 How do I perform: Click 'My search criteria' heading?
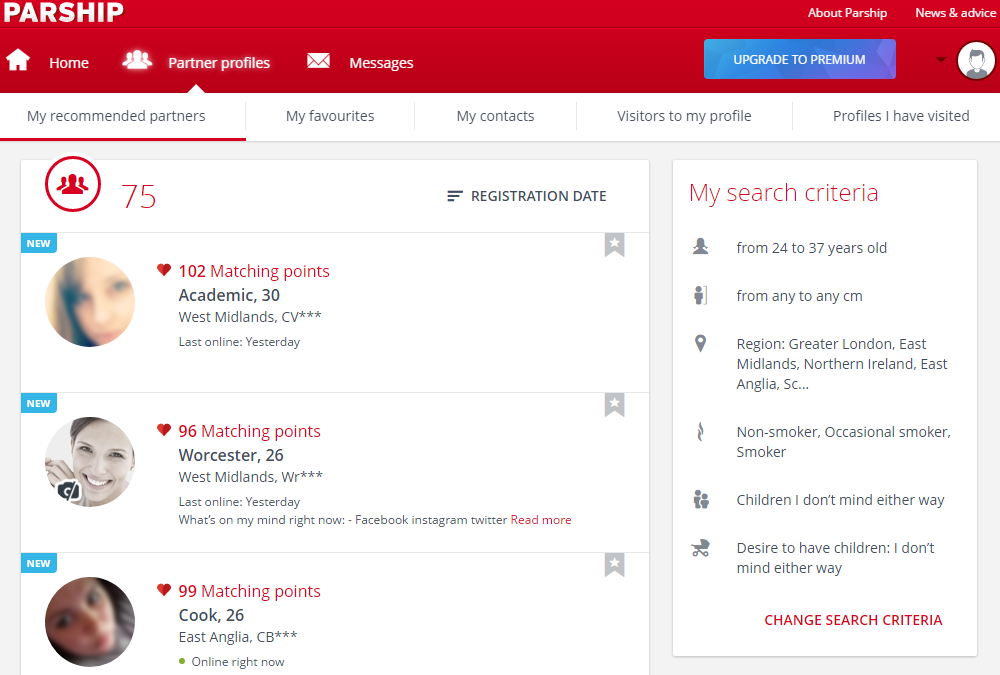[x=784, y=193]
